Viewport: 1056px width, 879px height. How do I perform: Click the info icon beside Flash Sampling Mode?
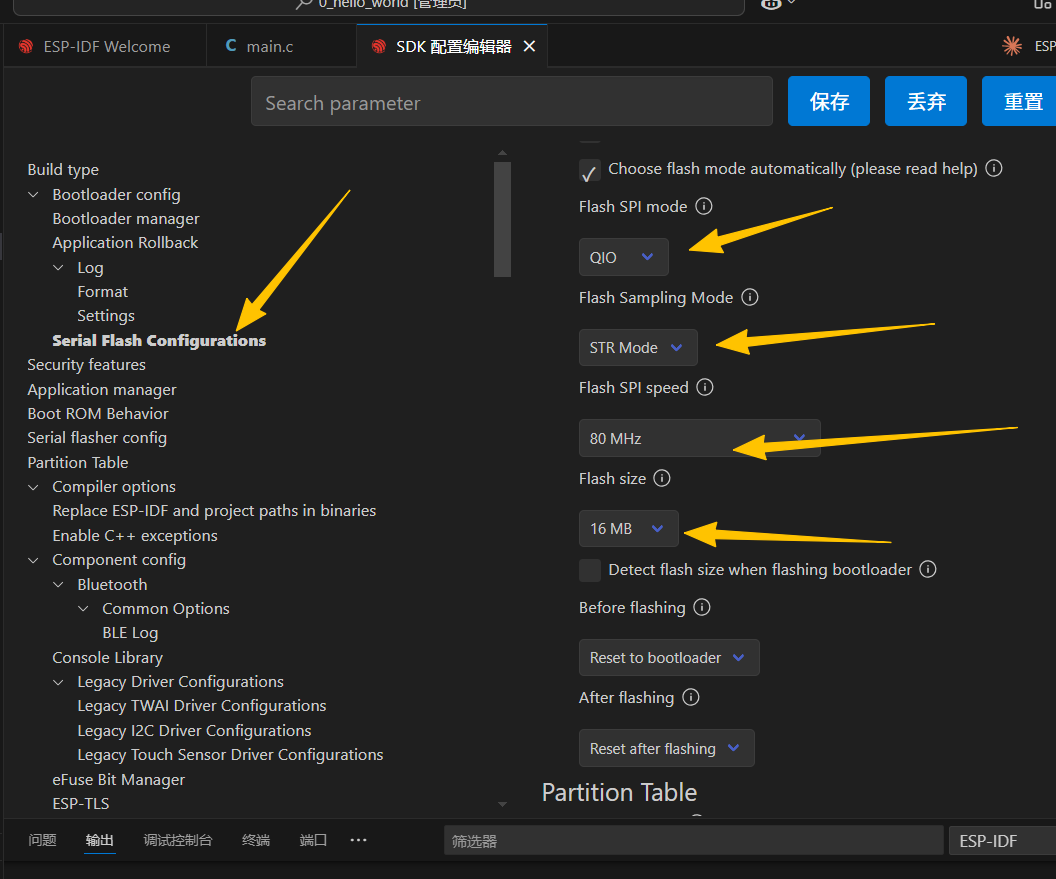[x=750, y=297]
